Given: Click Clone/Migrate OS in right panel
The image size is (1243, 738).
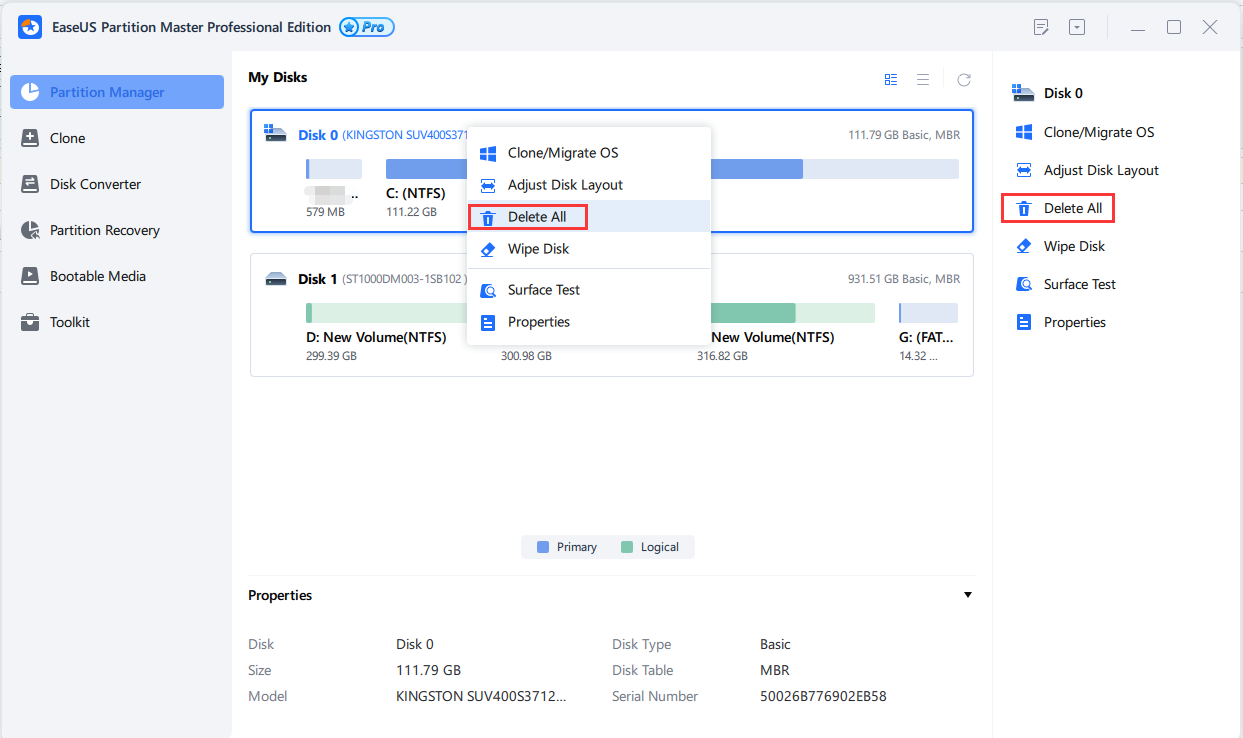Looking at the screenshot, I should (1098, 132).
